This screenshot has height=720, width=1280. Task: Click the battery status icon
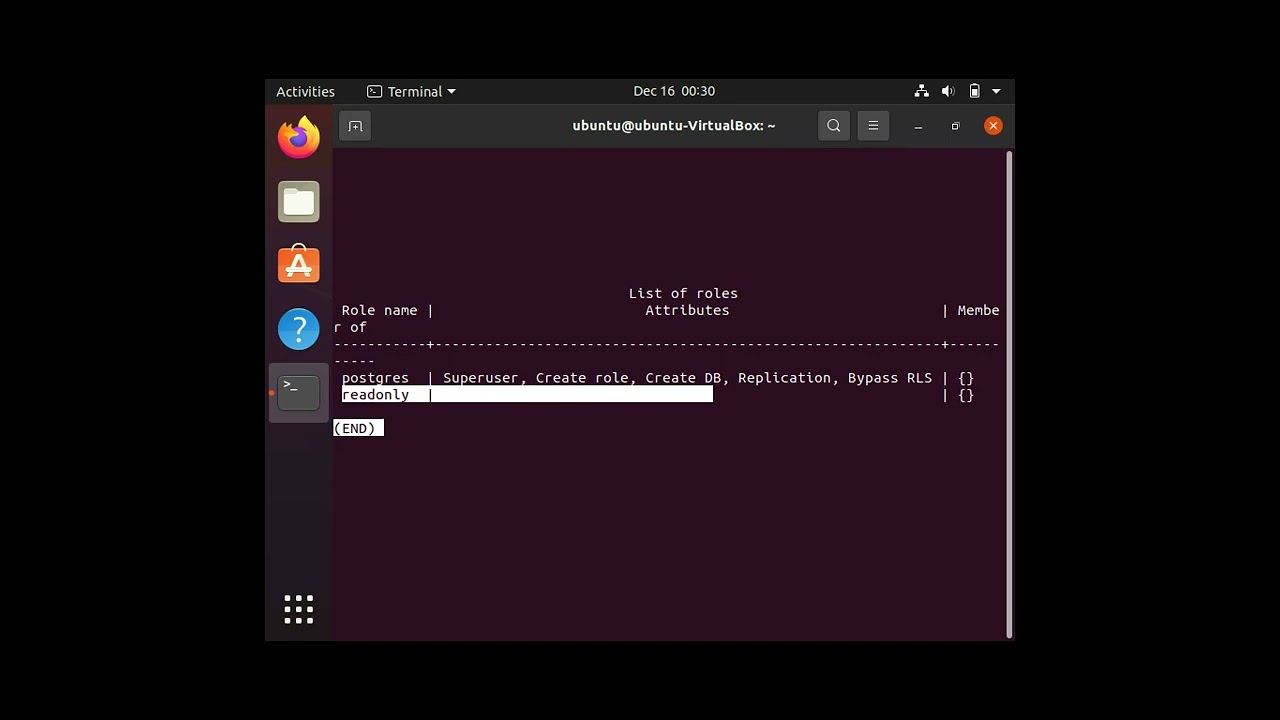(x=975, y=91)
